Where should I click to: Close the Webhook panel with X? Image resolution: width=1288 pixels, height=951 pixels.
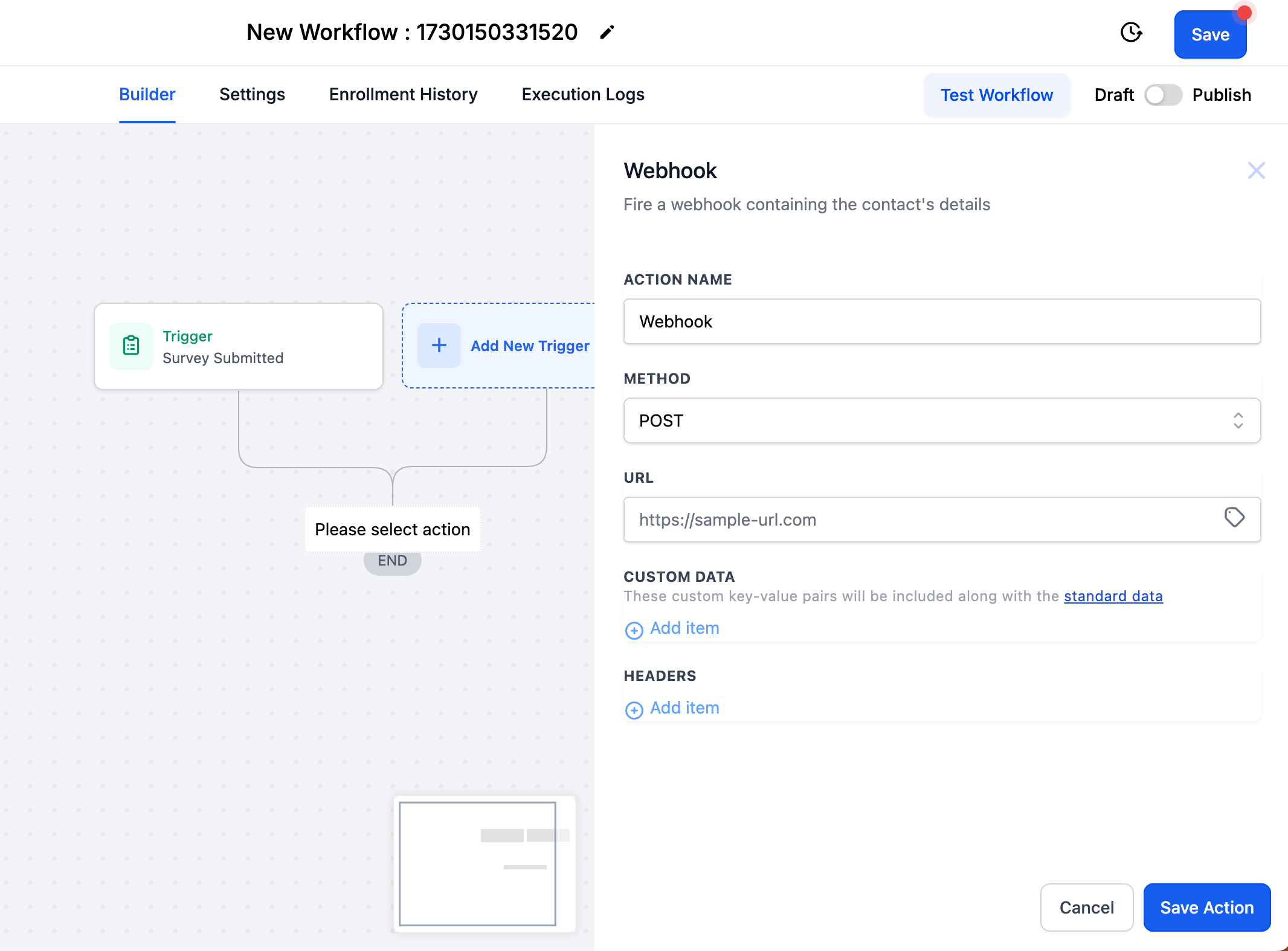(x=1256, y=171)
